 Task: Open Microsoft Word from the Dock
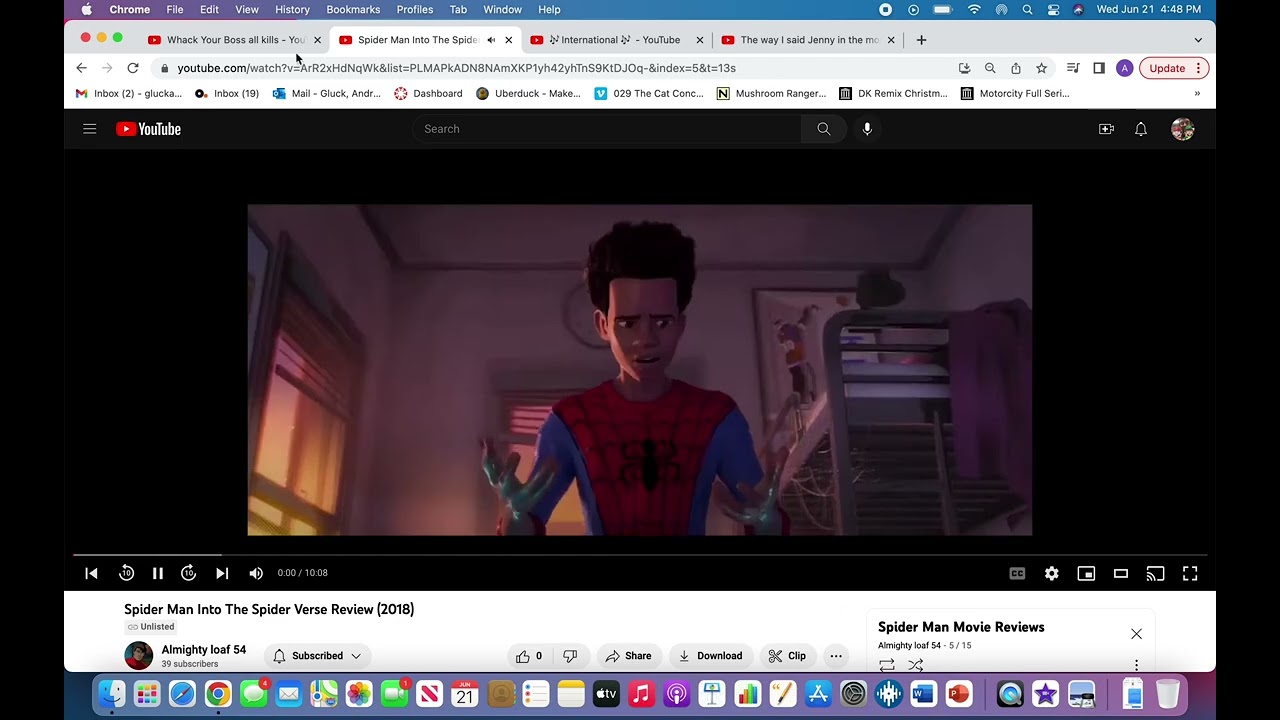click(x=923, y=694)
